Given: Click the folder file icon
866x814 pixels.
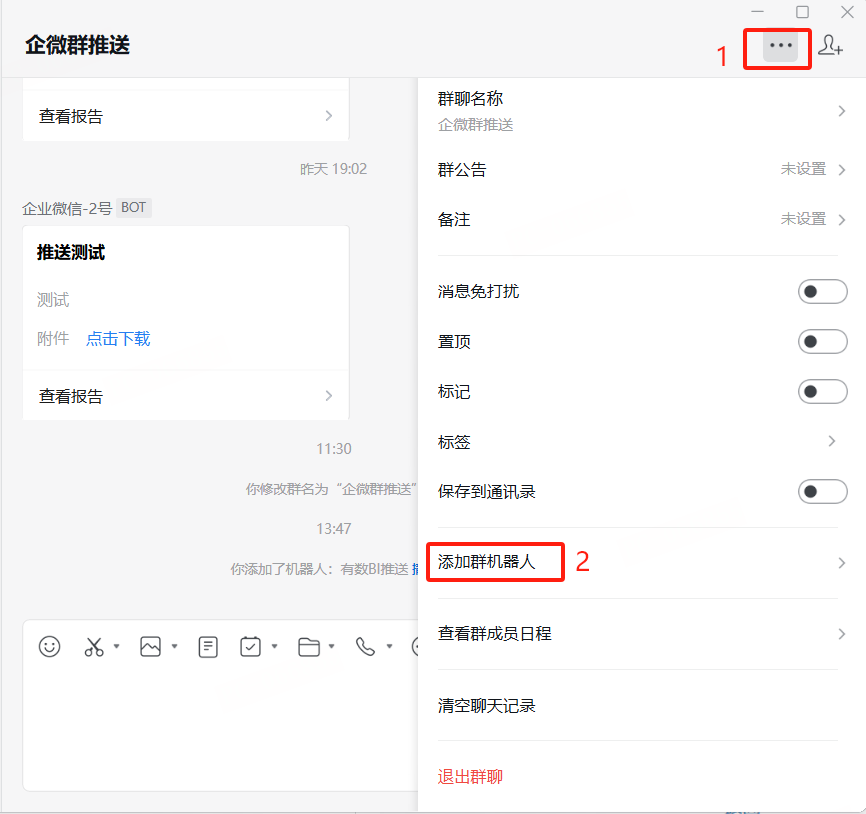Looking at the screenshot, I should click(x=309, y=647).
